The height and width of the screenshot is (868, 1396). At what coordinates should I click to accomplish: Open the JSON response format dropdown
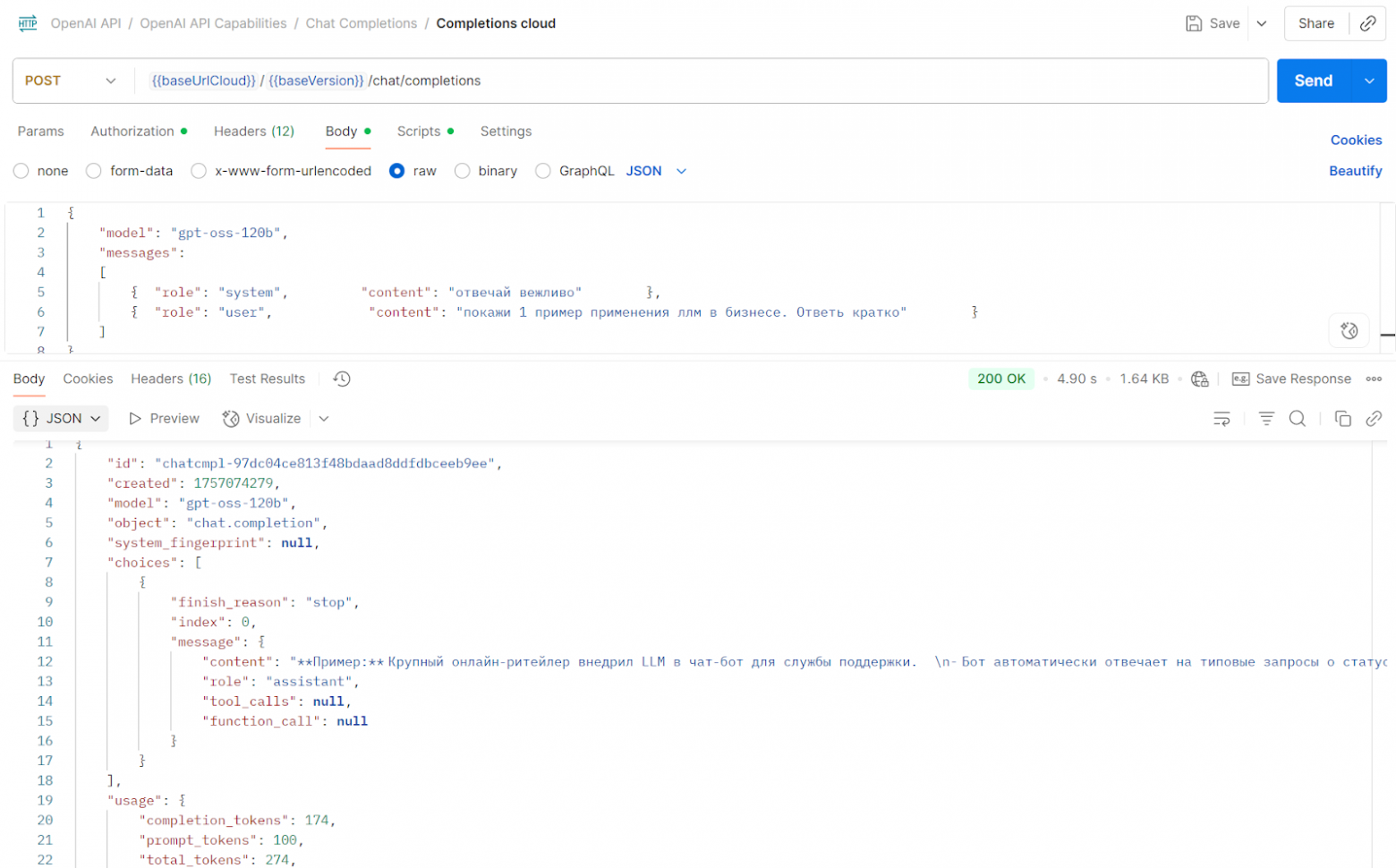point(61,419)
